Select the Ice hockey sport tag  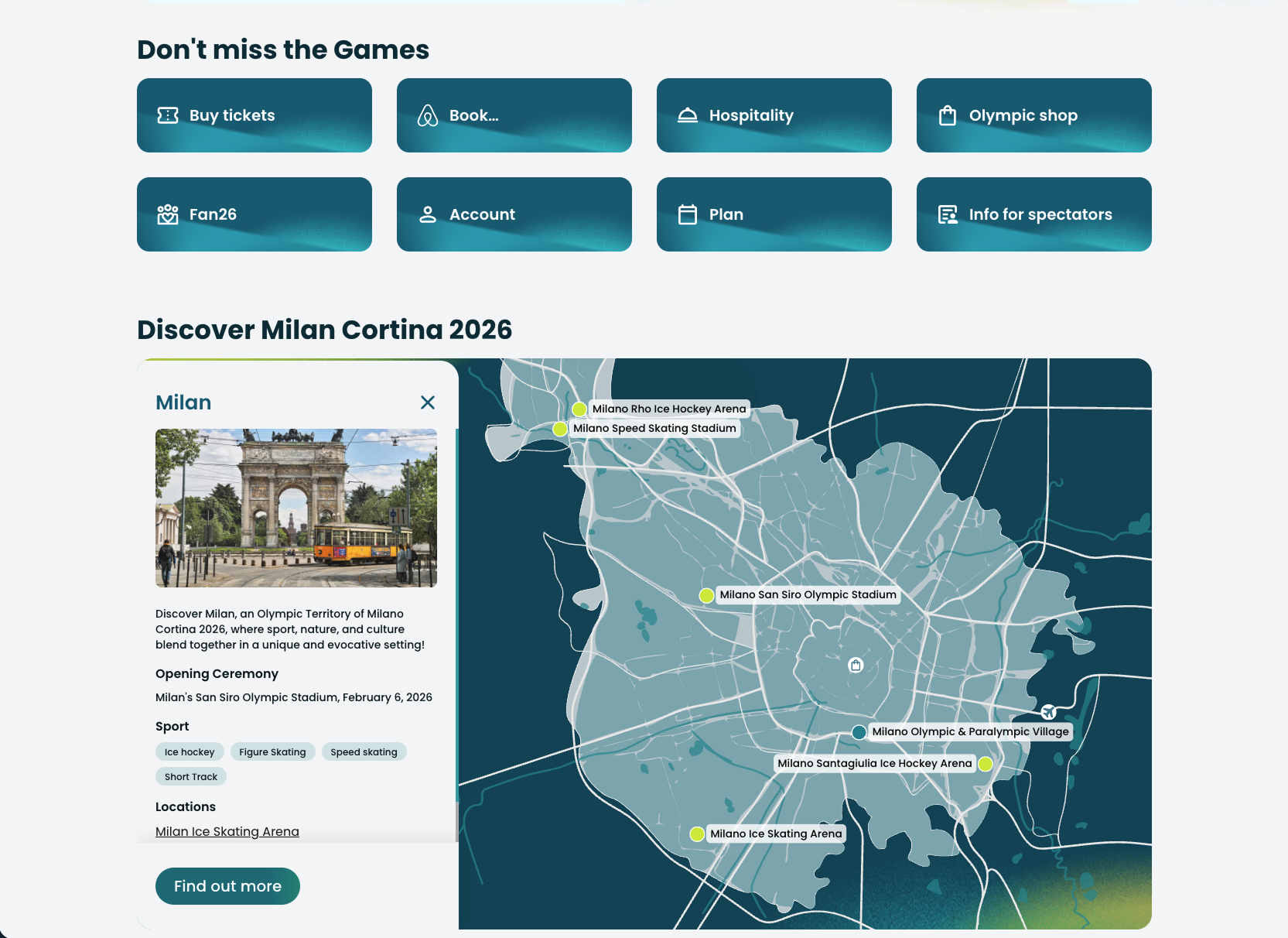coord(190,751)
